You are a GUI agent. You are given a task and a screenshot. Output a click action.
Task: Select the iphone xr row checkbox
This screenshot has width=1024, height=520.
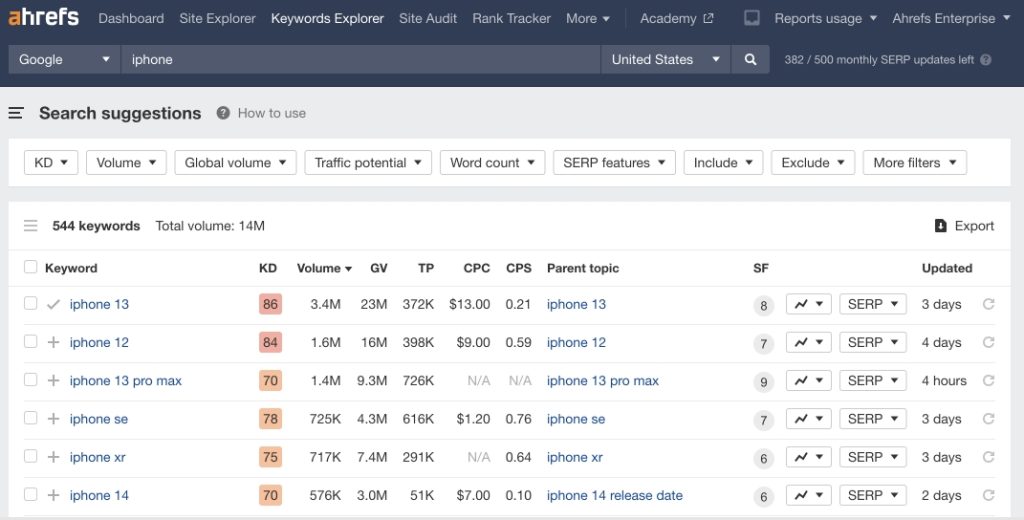30,457
